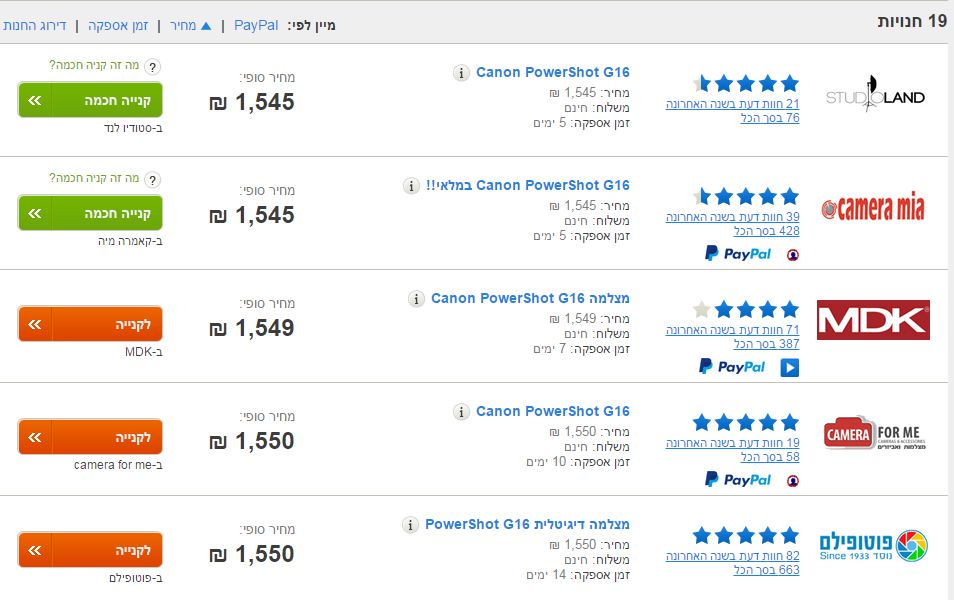Click info icon beside Studio Land Canon PowerShot G16
The width and height of the screenshot is (954, 600).
[461, 73]
